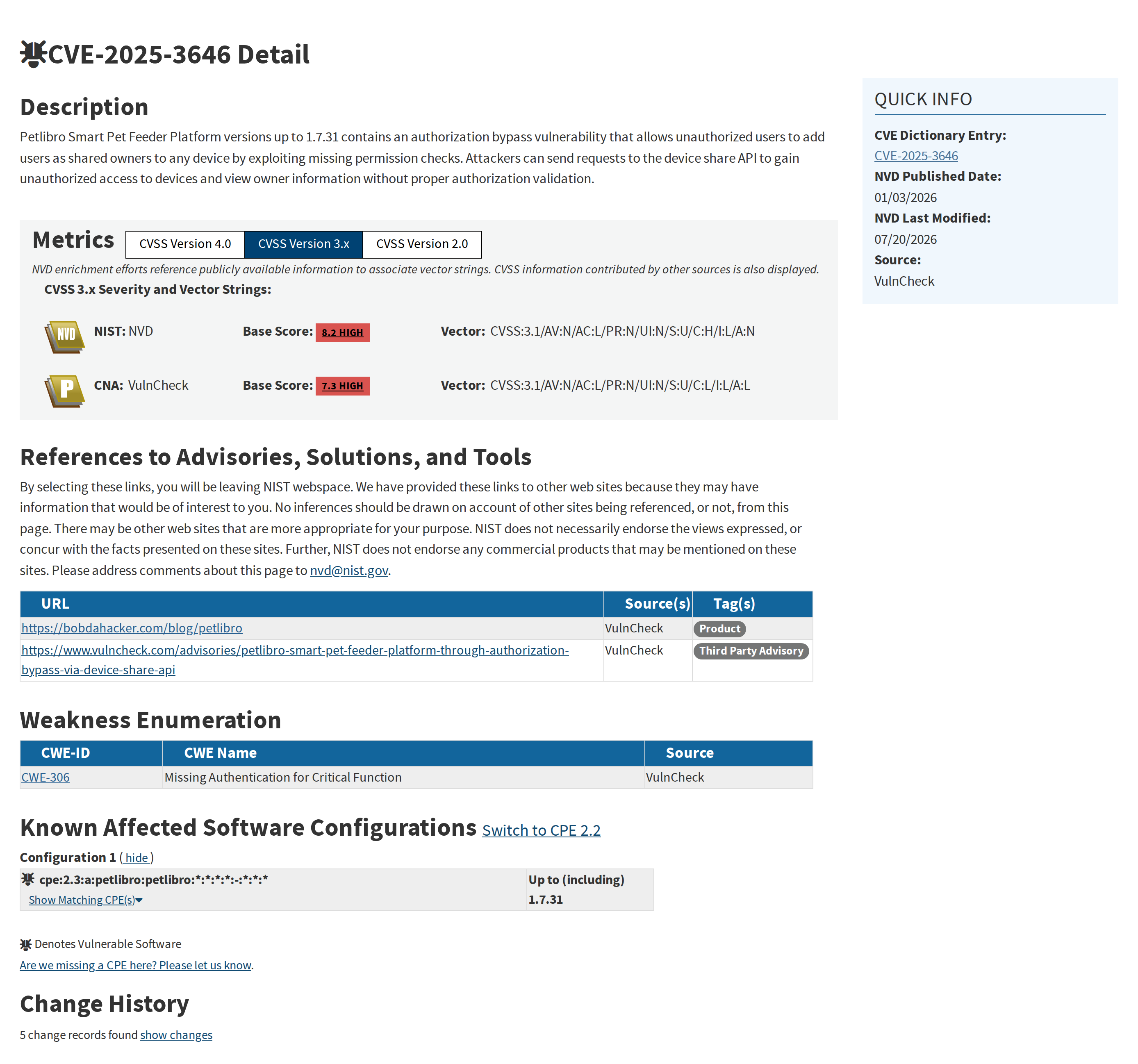Click the bug icon beside CVE-2025-3646 title

click(x=33, y=55)
